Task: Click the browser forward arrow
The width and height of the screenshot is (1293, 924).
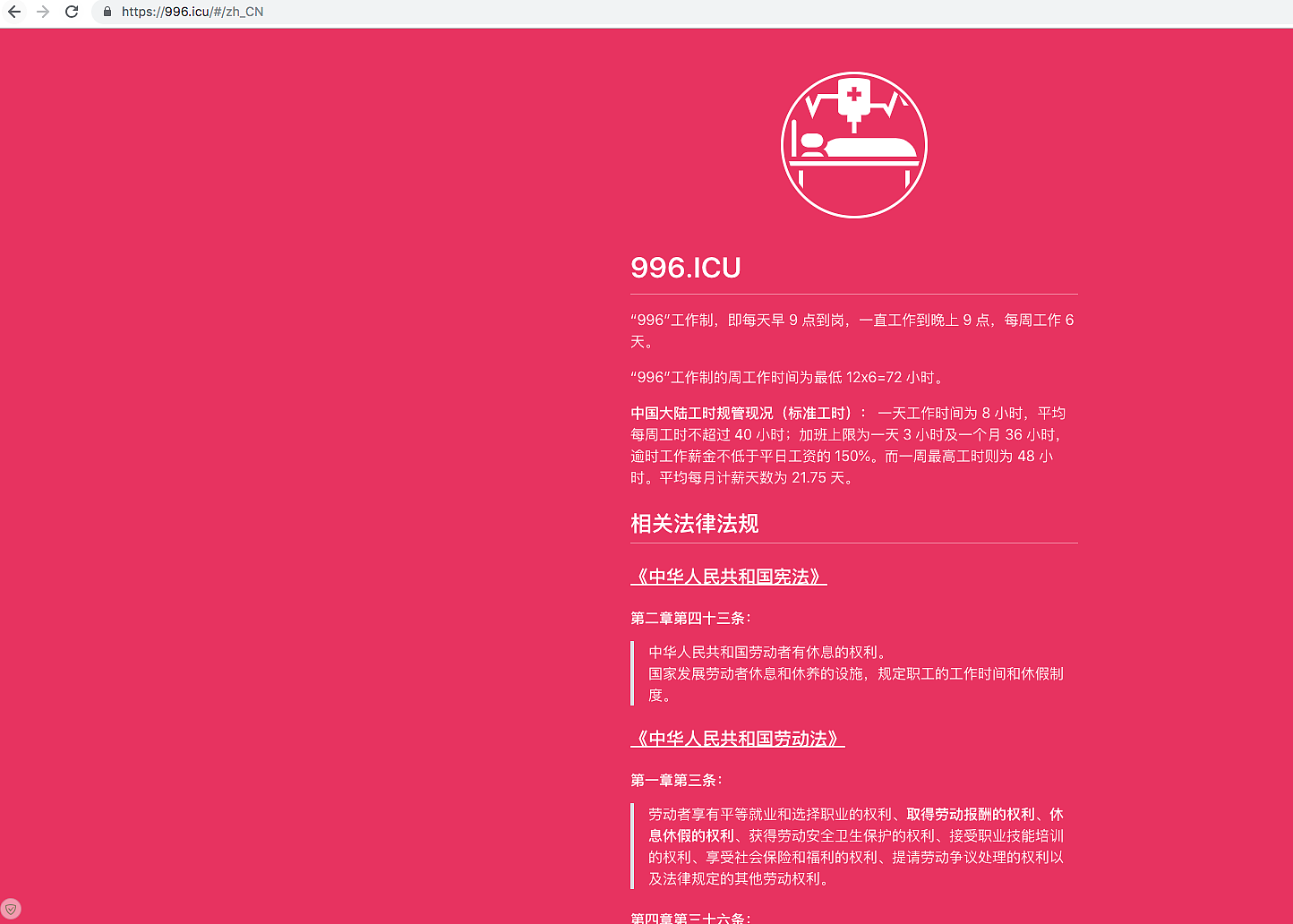Action: tap(43, 12)
